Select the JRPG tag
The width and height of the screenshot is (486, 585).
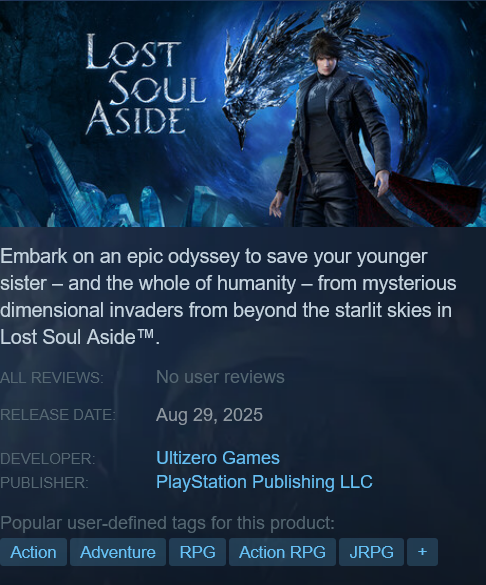371,552
